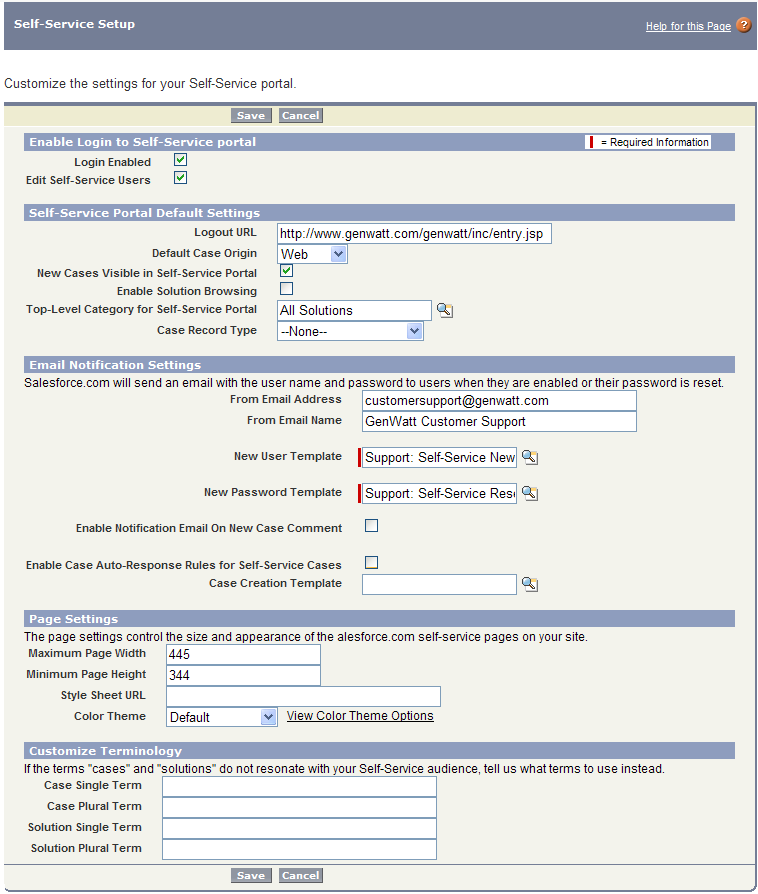Open the Help for this Page link
This screenshot has height=894, width=758.
coord(688,25)
